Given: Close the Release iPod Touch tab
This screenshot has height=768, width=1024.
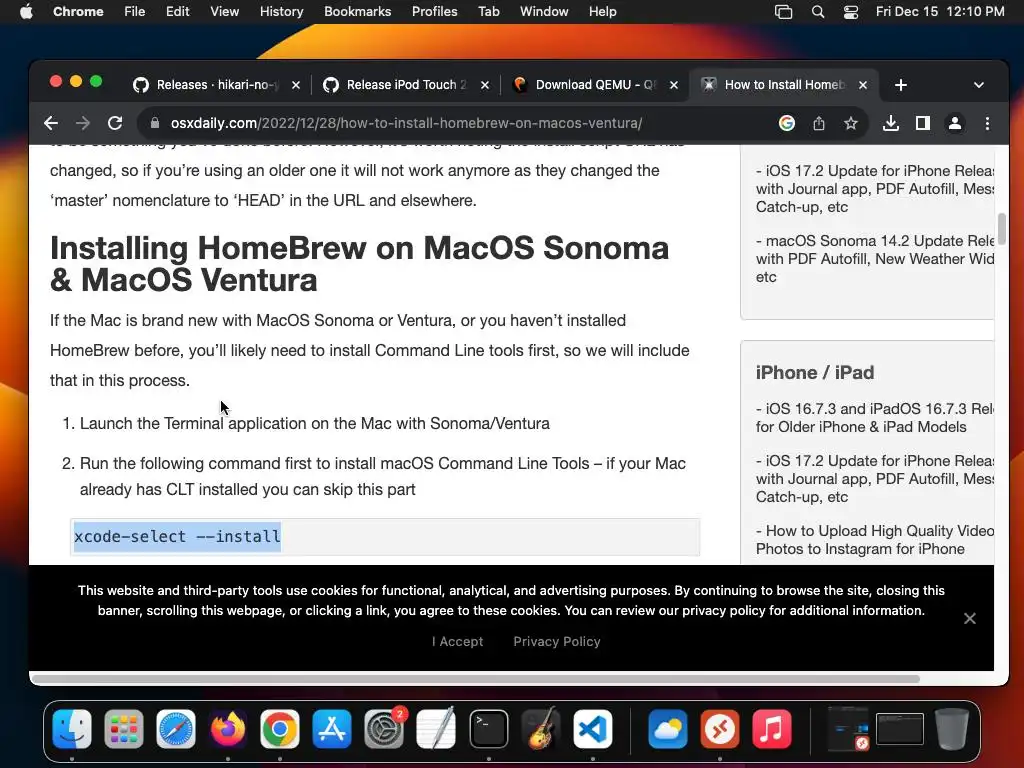Looking at the screenshot, I should tap(485, 85).
